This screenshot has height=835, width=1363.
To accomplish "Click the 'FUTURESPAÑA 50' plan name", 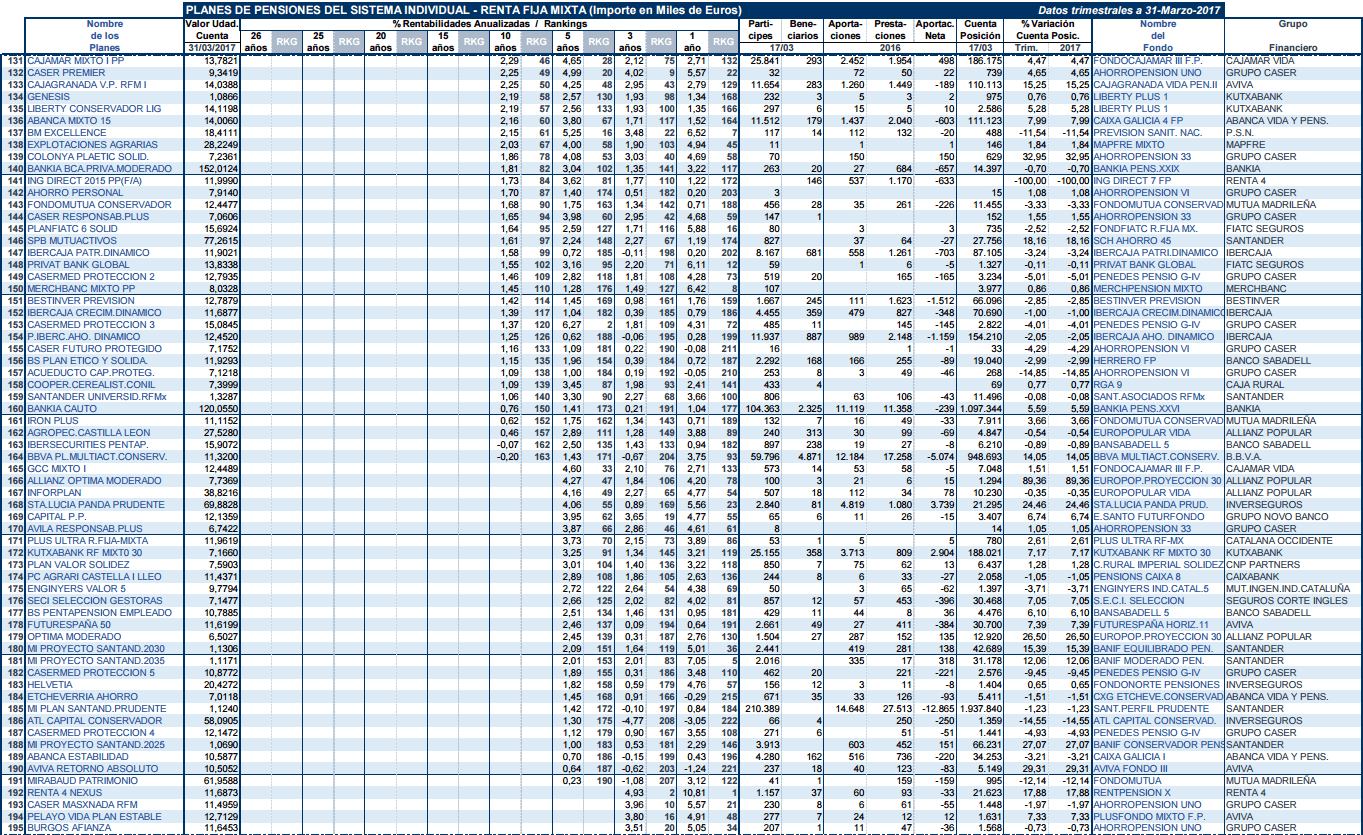I will pos(68,625).
